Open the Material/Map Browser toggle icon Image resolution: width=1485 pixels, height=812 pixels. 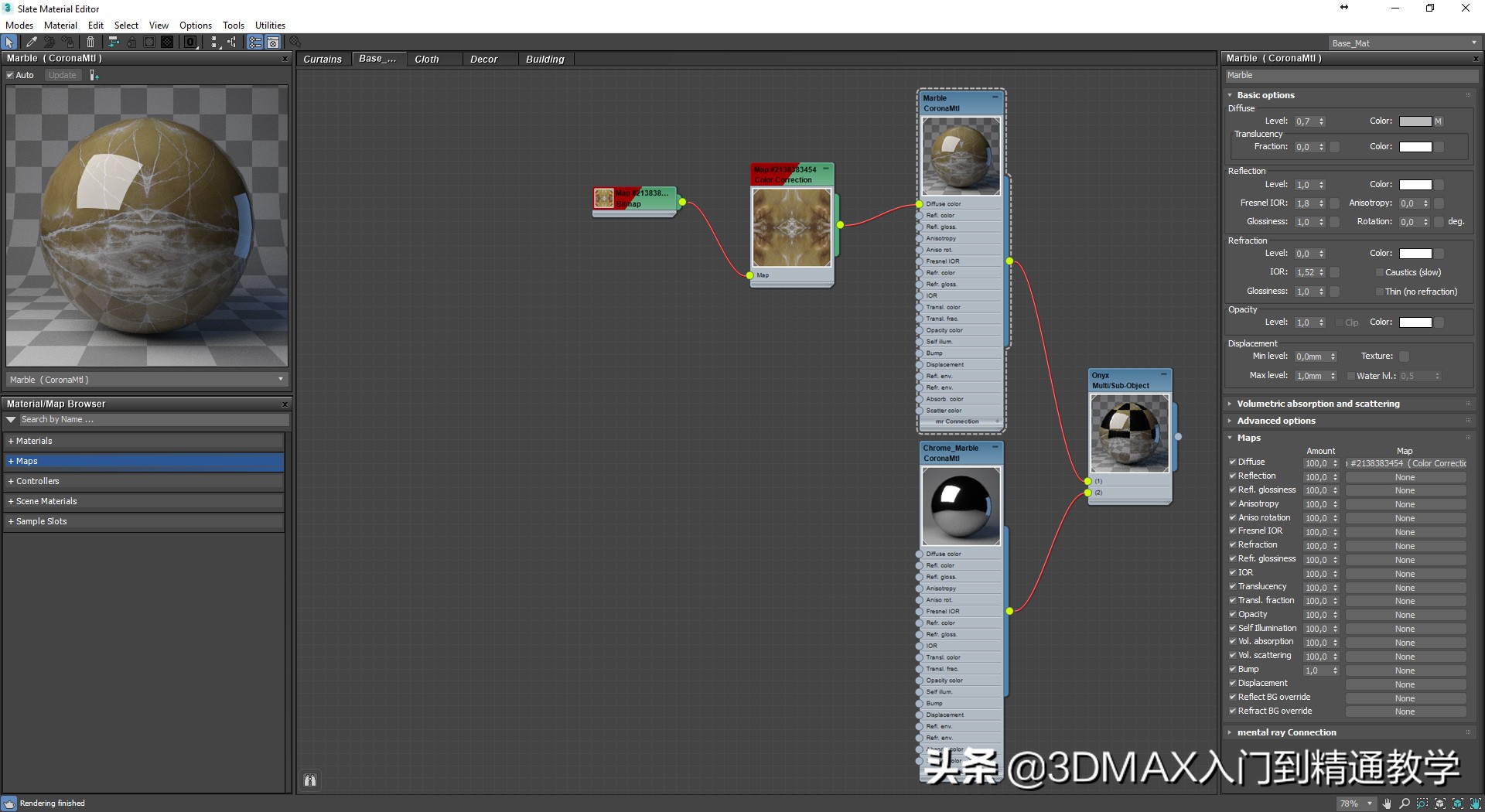coord(254,43)
